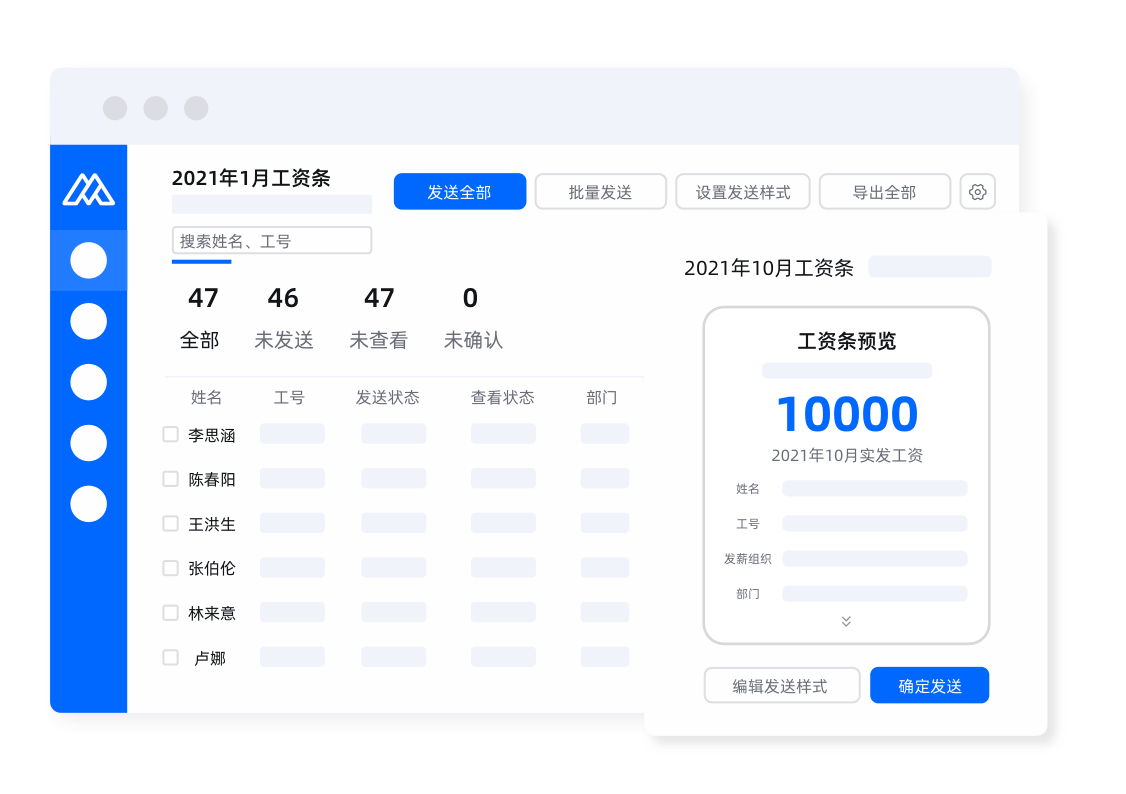Click the 2021年10月工资条 heading
This screenshot has width=1126, height=794.
click(768, 268)
